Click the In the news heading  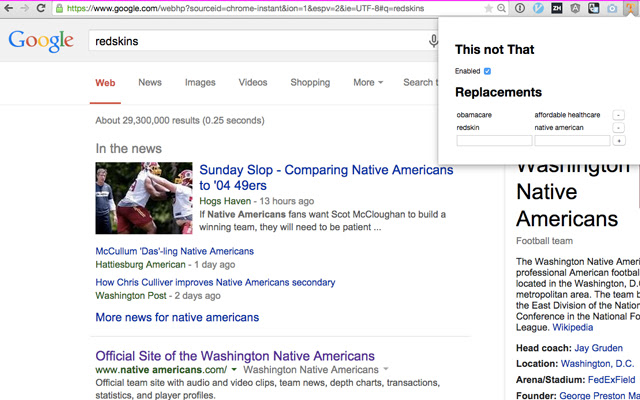pos(129,149)
